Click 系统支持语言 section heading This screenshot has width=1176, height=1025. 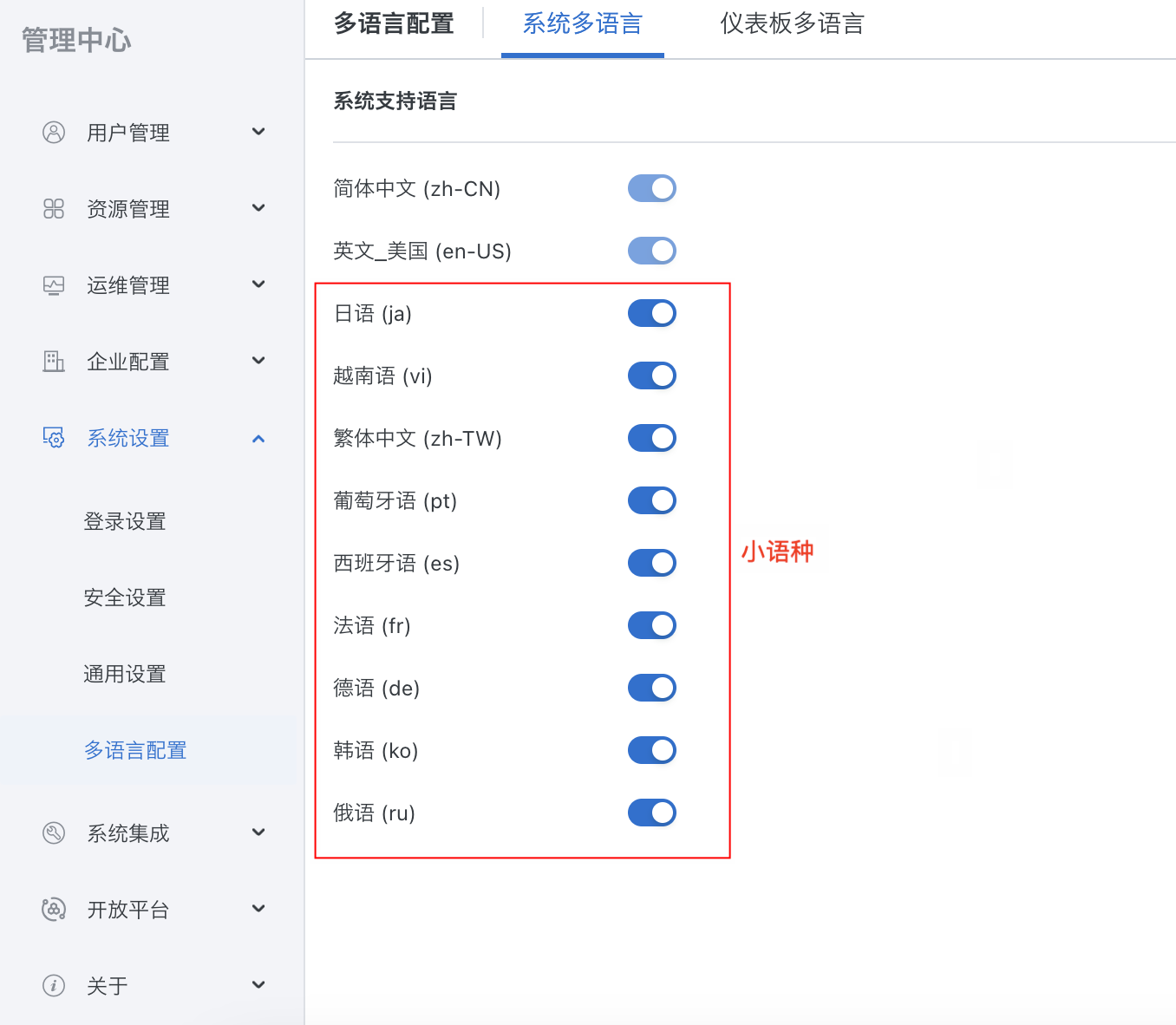pyautogui.click(x=395, y=101)
